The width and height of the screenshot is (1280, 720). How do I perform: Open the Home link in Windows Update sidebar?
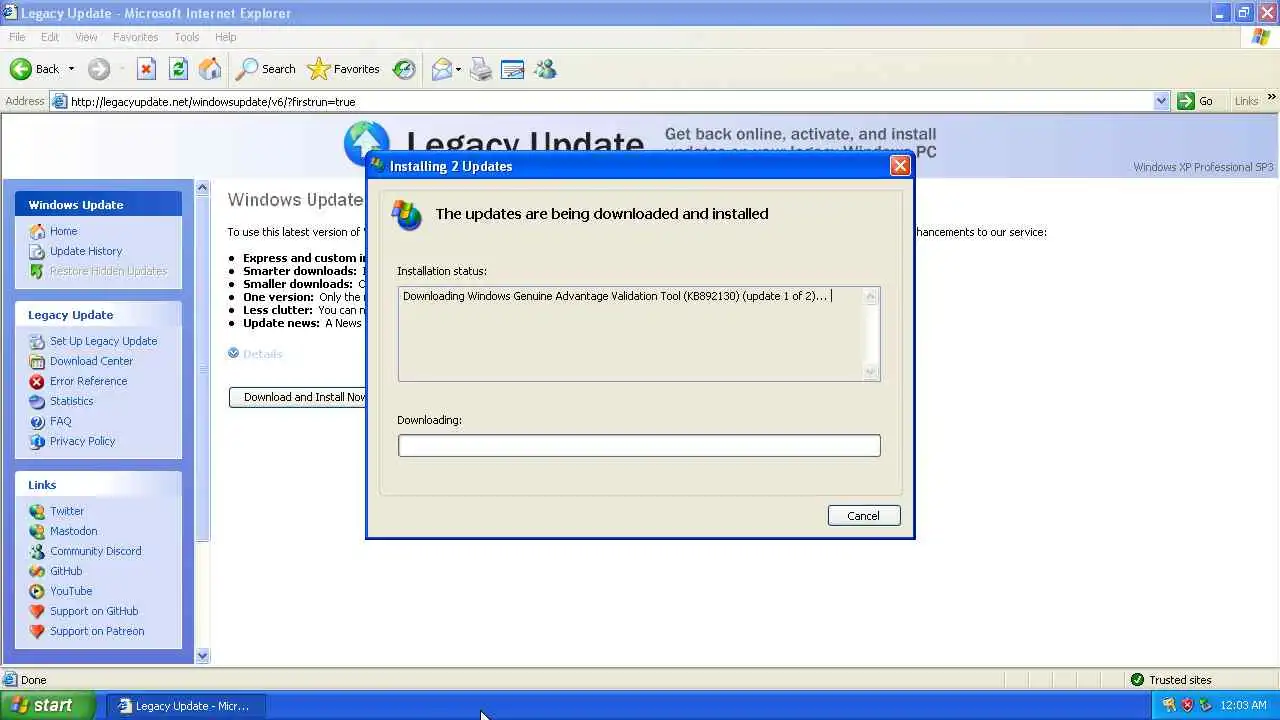(x=63, y=231)
